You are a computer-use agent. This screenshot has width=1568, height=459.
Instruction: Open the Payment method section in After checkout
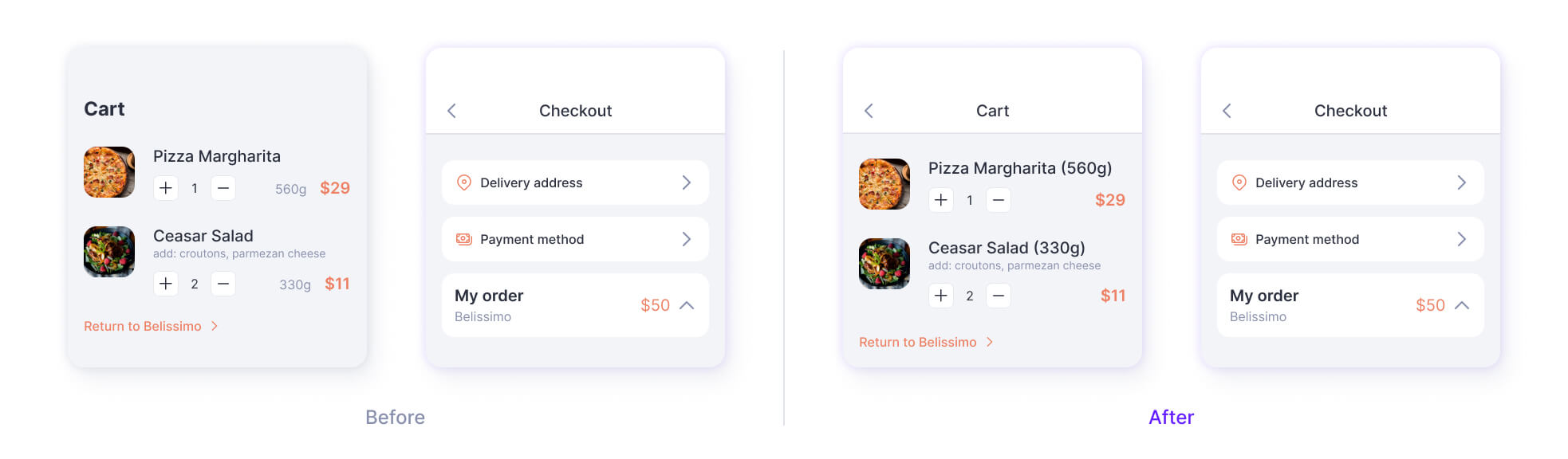coord(1349,239)
